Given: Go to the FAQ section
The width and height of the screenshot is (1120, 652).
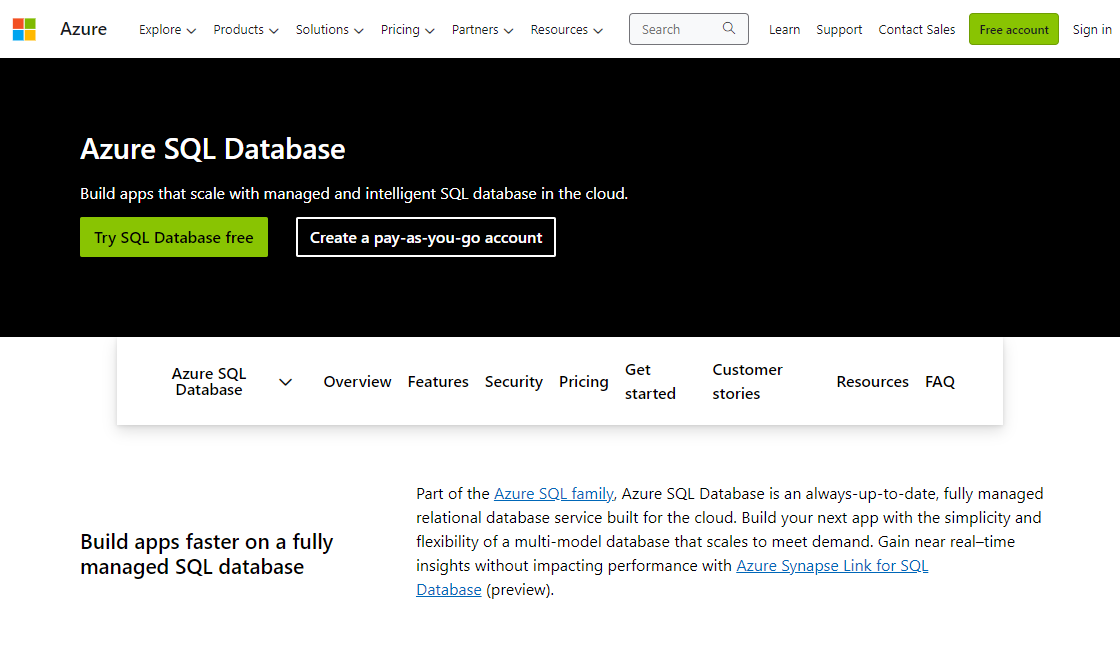Looking at the screenshot, I should (x=940, y=381).
